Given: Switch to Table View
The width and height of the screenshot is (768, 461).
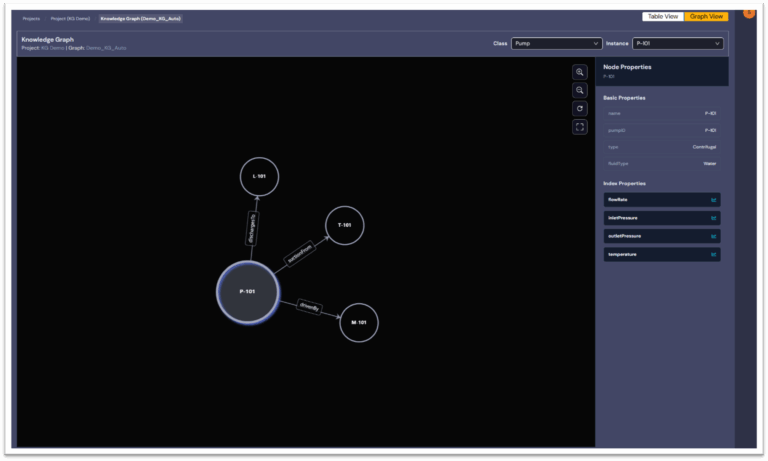Looking at the screenshot, I should [x=663, y=17].
